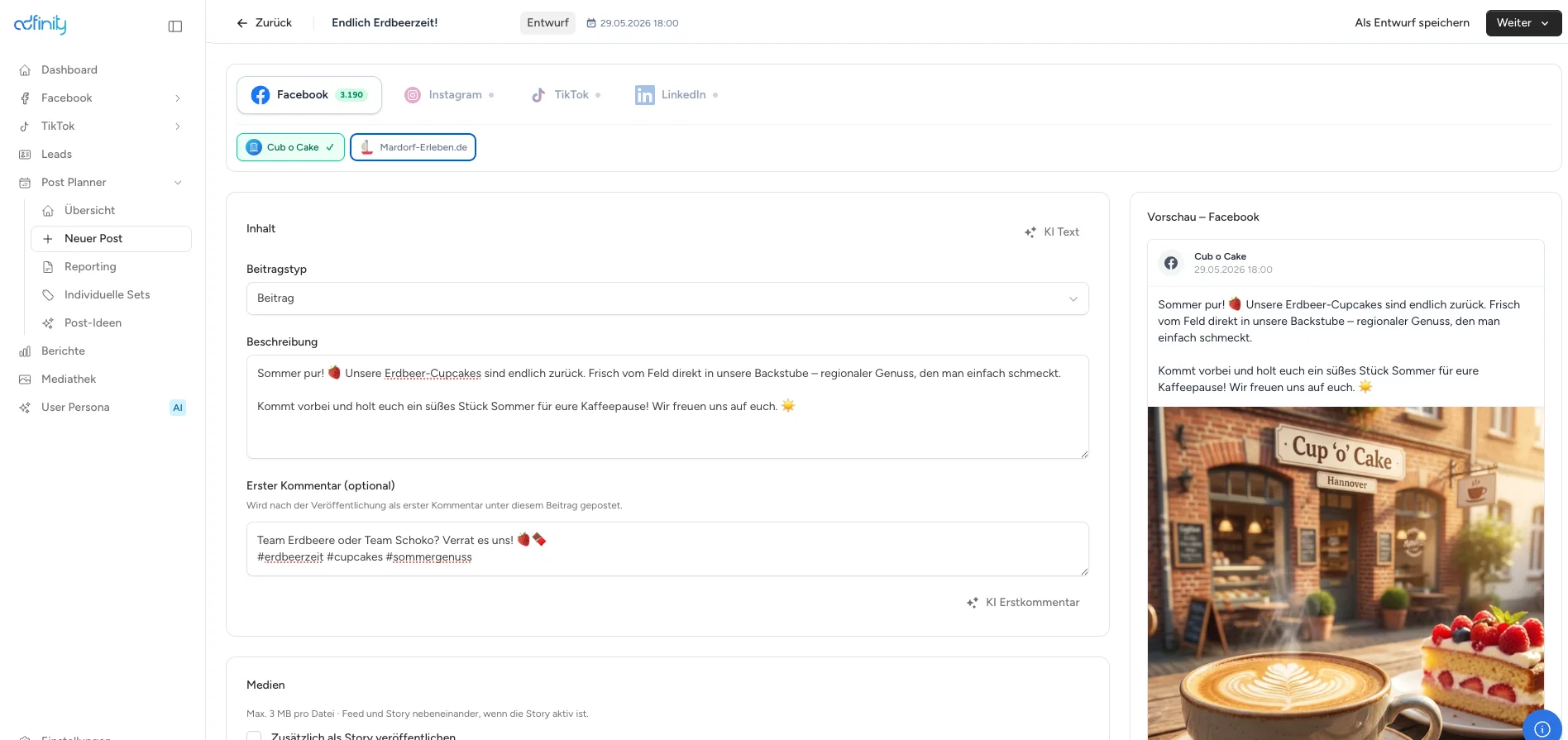The width and height of the screenshot is (1568, 740).
Task: Click into the Beschreibung text area
Action: point(667,407)
